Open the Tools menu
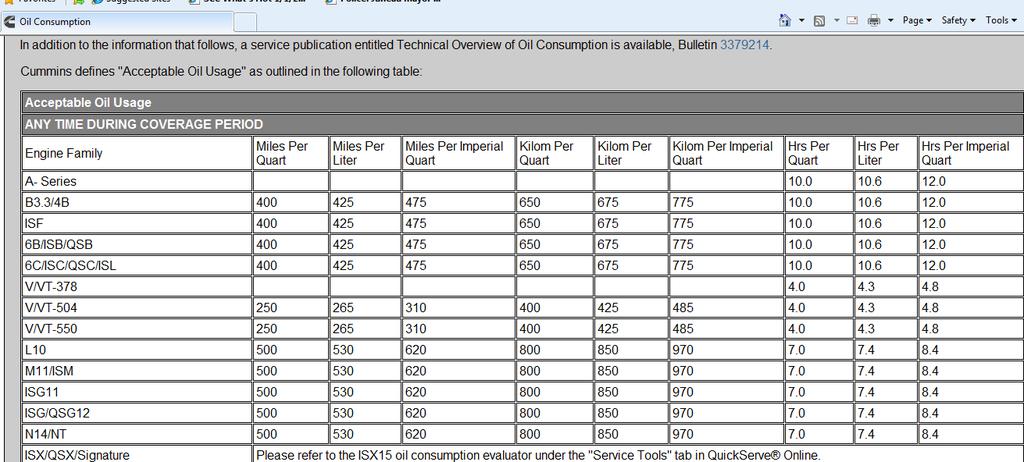 coord(1001,20)
